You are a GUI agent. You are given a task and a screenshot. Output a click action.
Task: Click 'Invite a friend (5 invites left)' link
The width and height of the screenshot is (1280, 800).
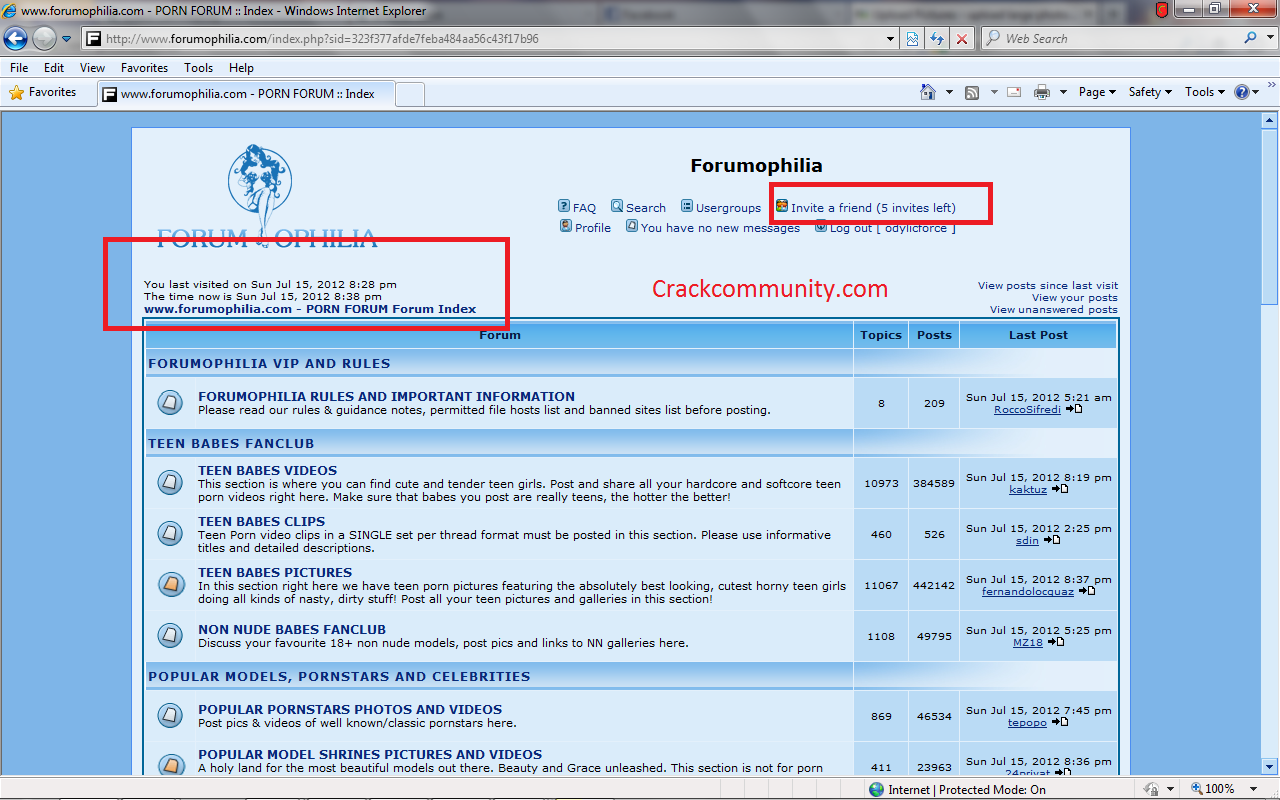[x=873, y=208]
